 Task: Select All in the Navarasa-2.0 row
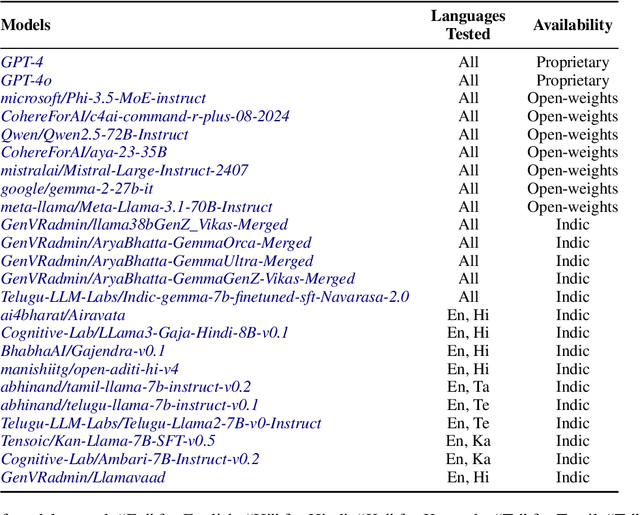(x=468, y=297)
